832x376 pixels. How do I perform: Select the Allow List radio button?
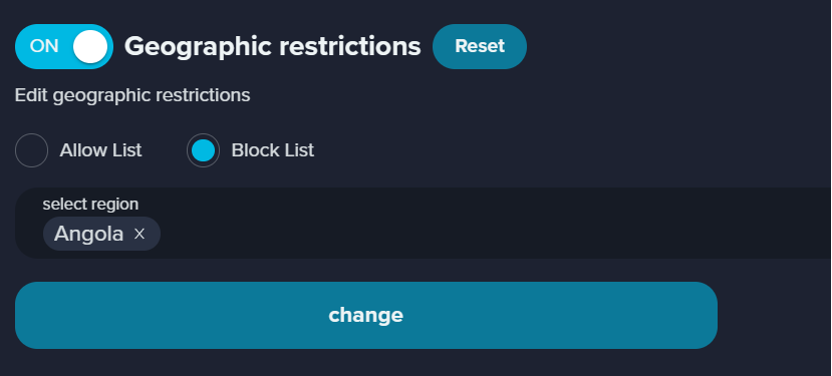pos(31,151)
